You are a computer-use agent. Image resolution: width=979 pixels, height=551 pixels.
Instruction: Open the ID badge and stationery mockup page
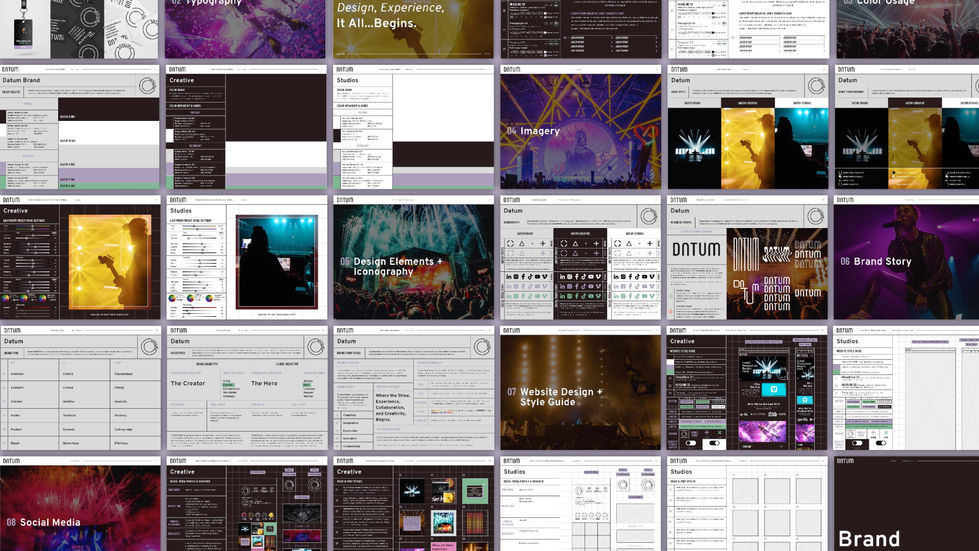(x=79, y=29)
